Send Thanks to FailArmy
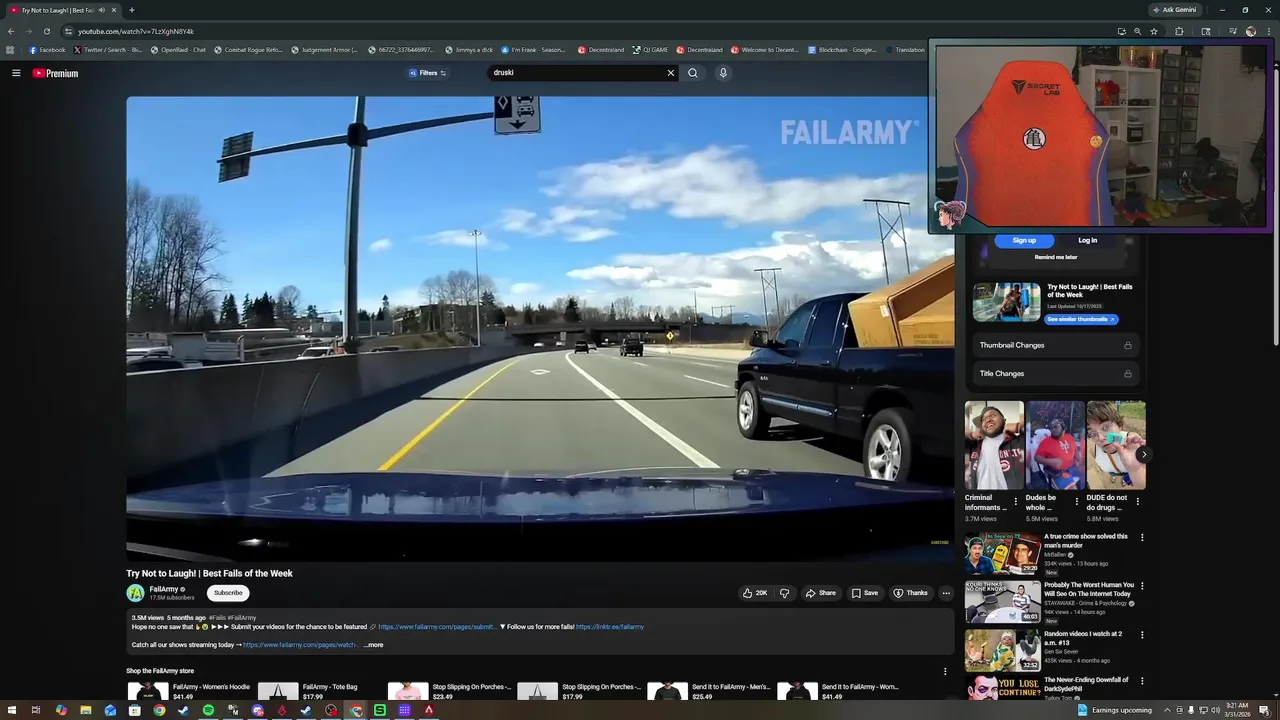 click(911, 593)
